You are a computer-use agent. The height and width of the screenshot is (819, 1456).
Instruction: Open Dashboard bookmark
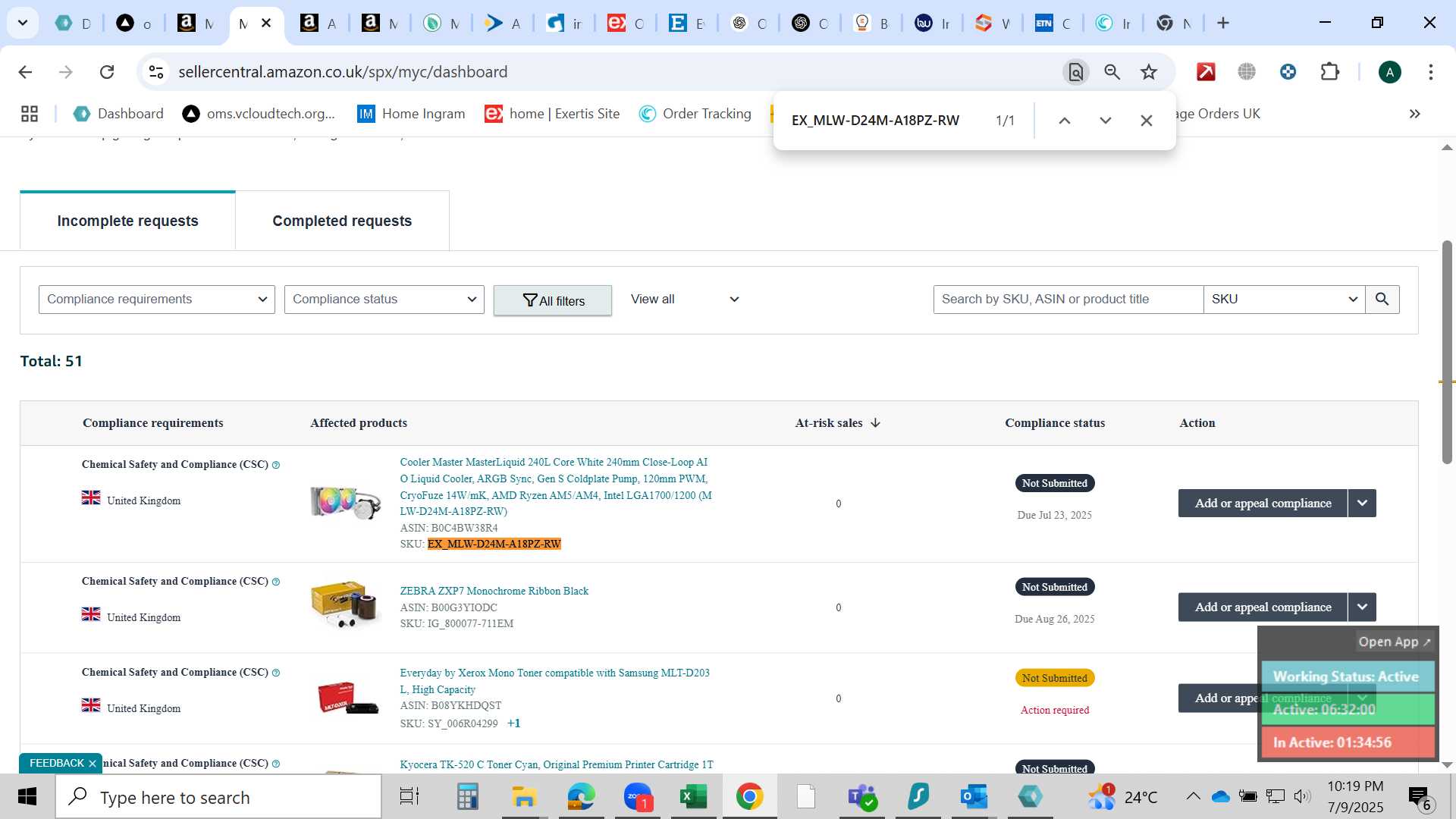click(118, 114)
